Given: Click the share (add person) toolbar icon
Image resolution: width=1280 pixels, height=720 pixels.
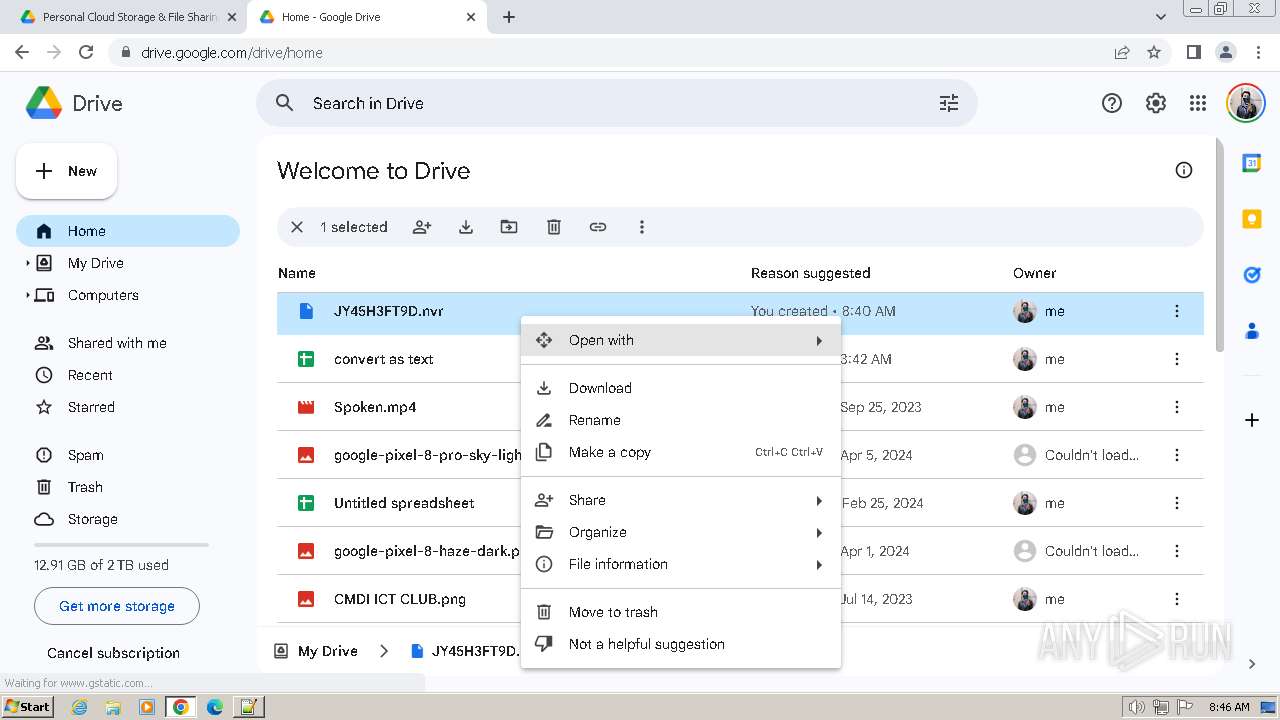Looking at the screenshot, I should click(422, 227).
